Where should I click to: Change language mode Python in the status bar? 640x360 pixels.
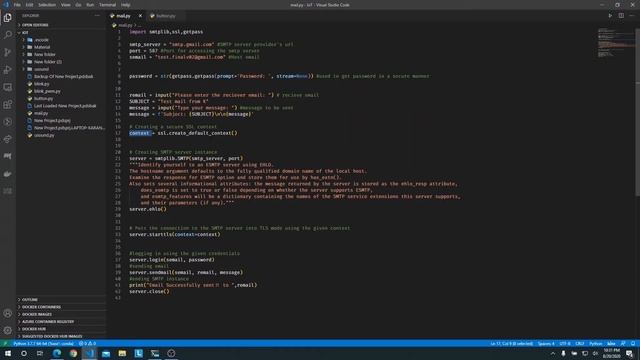596,344
